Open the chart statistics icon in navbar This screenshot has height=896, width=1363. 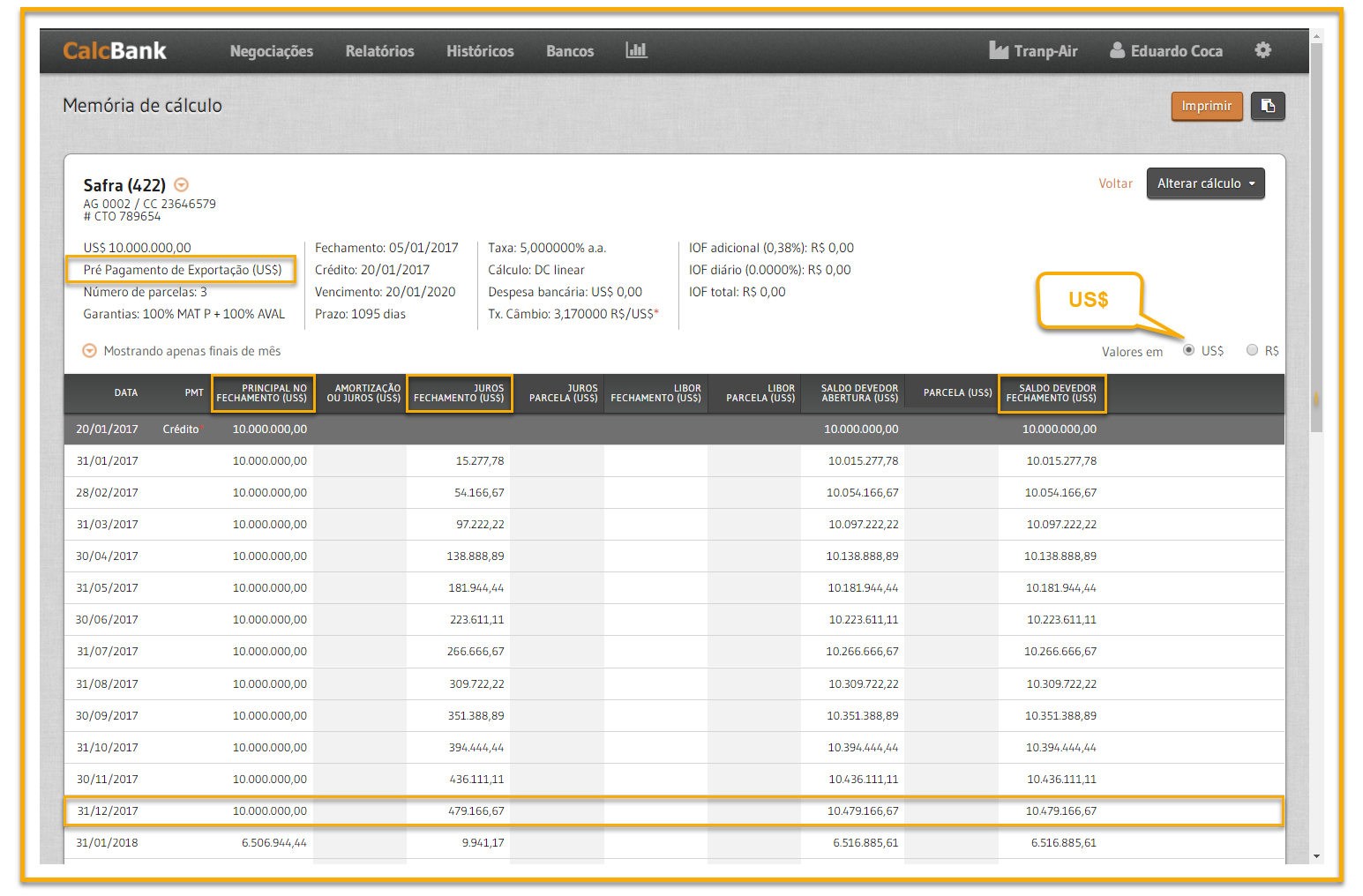[x=636, y=50]
